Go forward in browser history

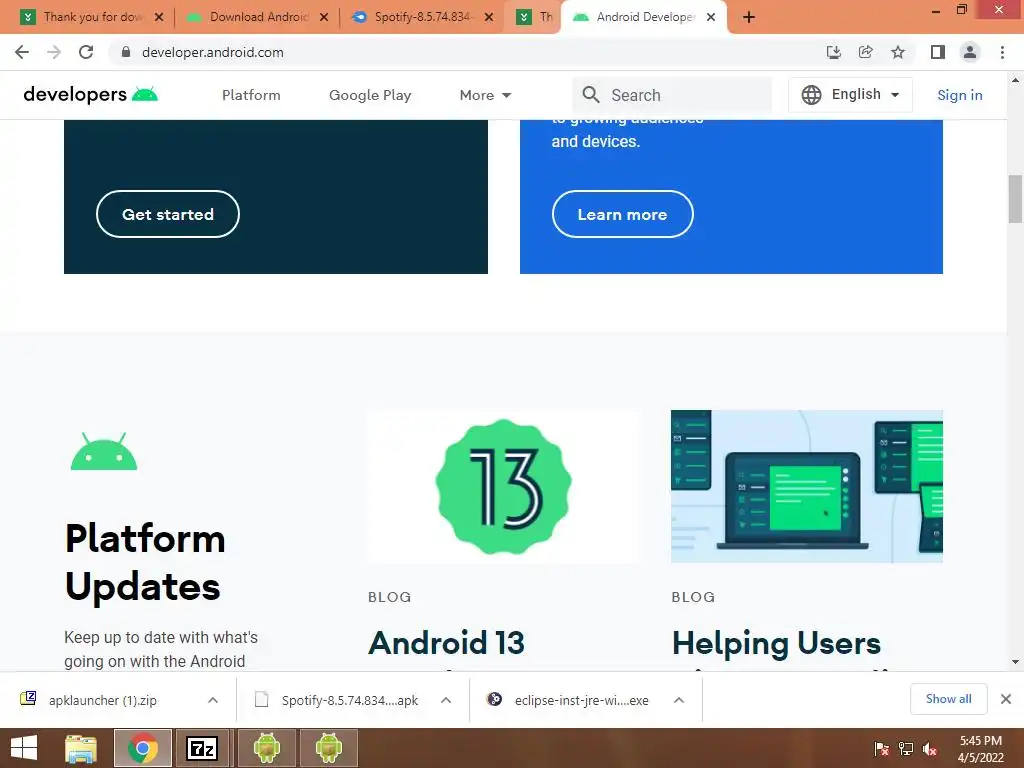(54, 52)
